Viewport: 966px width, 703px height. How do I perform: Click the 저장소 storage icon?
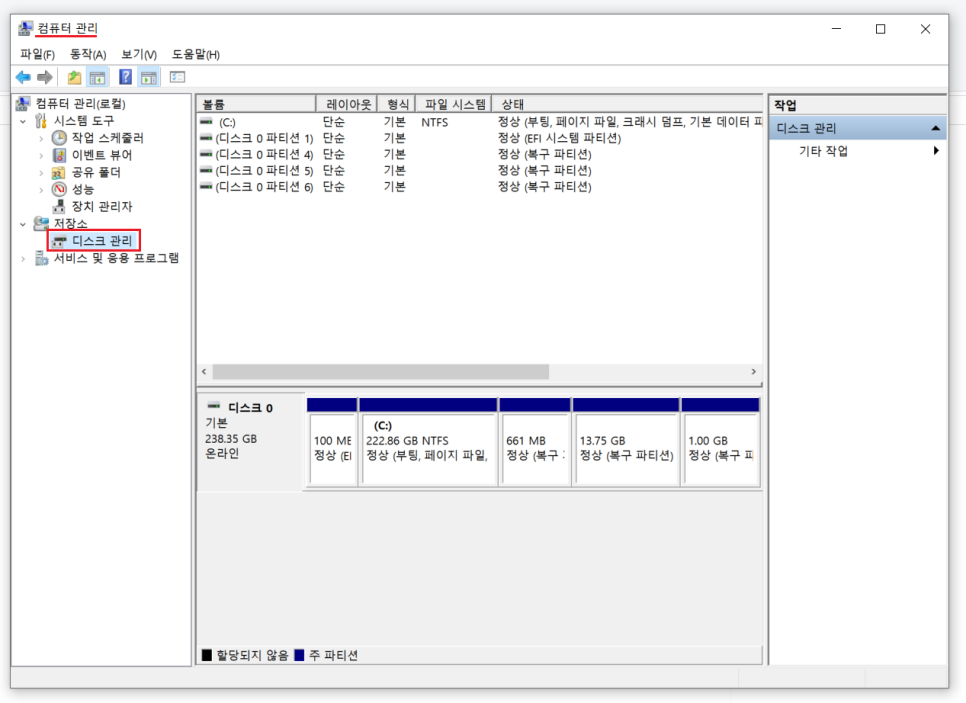point(41,223)
